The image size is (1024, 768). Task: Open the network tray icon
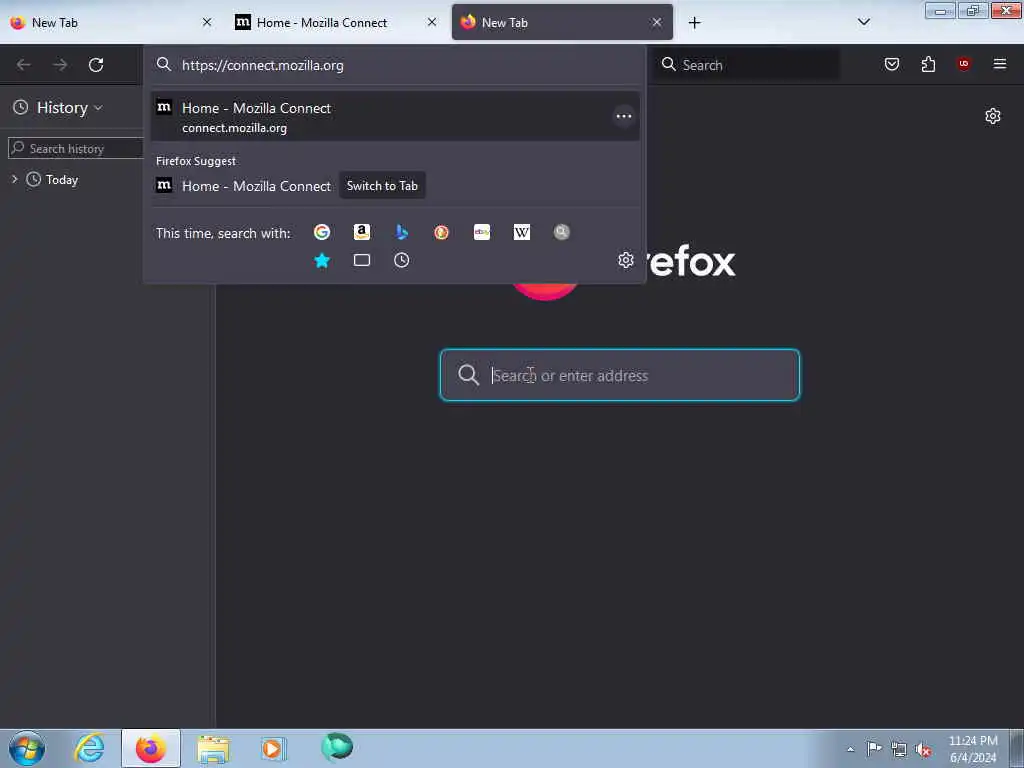click(899, 750)
